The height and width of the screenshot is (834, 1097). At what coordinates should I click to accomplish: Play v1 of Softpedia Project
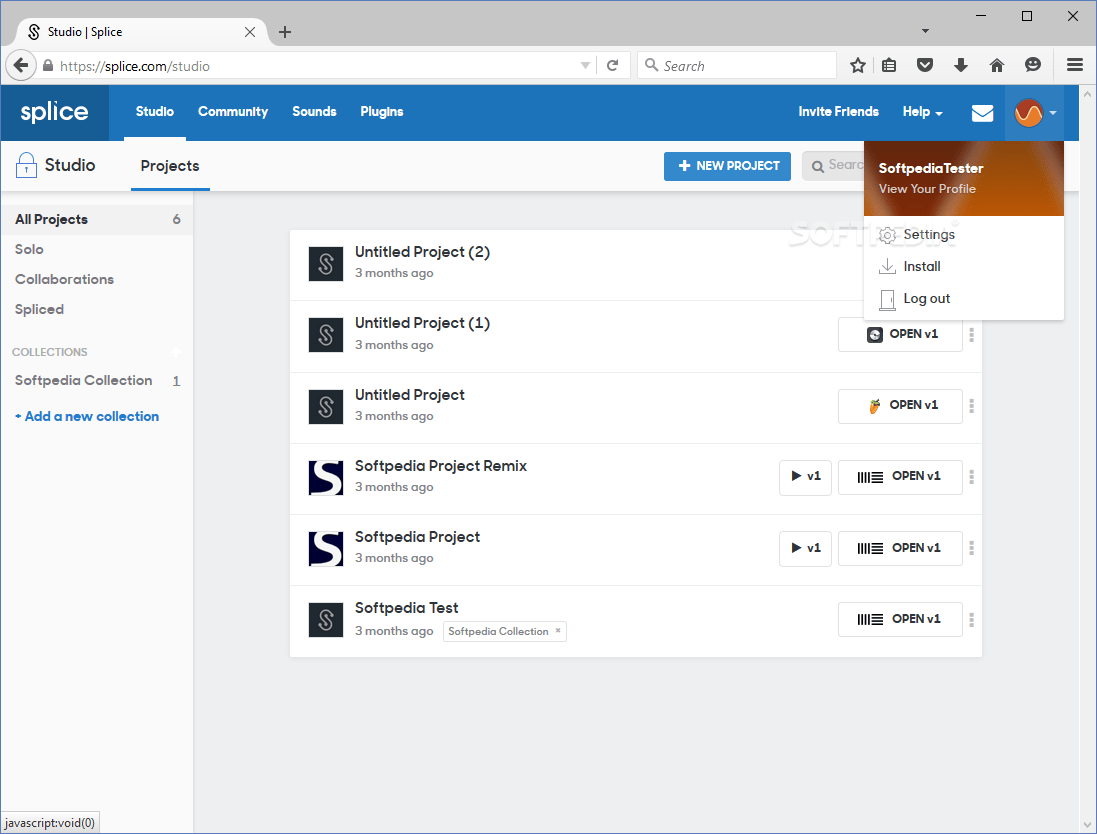pyautogui.click(x=805, y=549)
